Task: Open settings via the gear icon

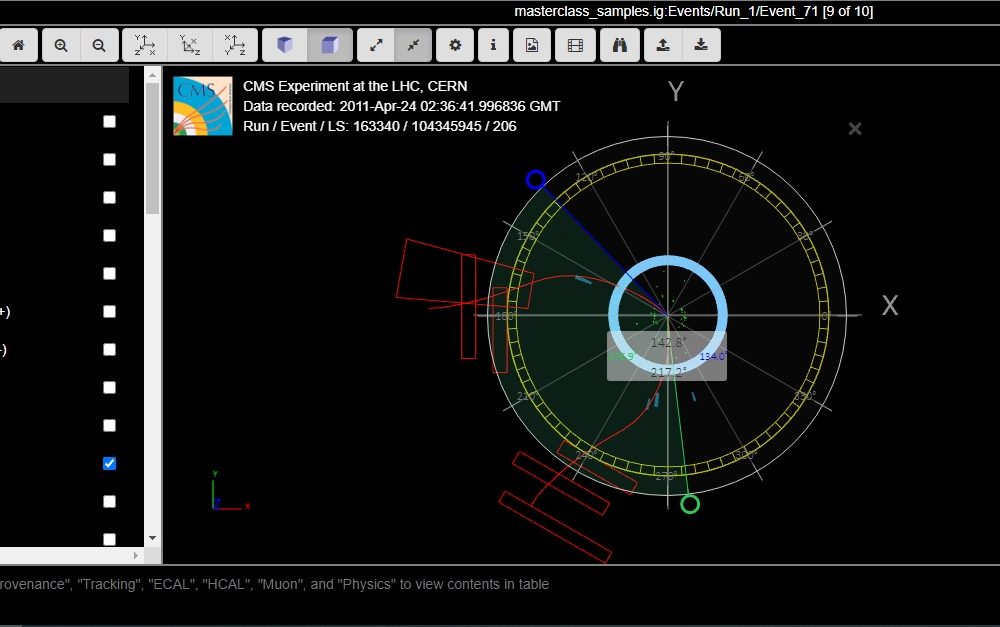Action: 455,45
